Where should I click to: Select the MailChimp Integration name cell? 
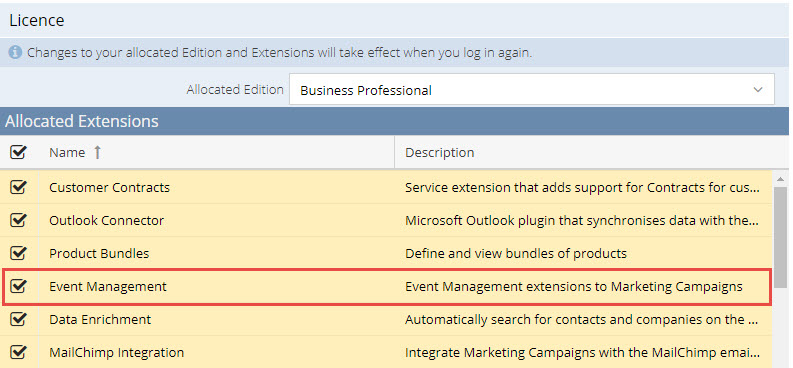[116, 352]
